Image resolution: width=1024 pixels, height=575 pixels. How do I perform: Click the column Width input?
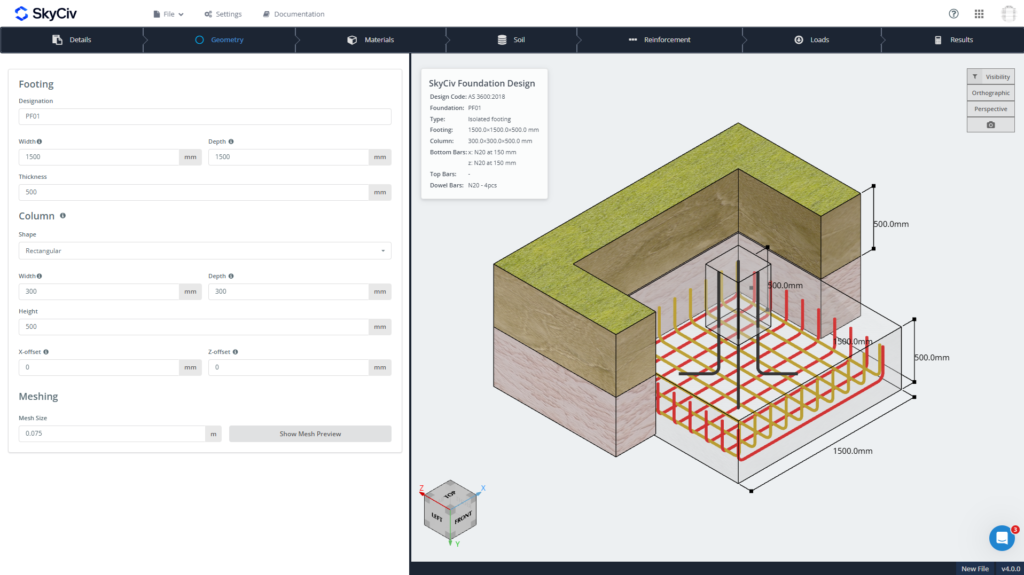(99, 291)
